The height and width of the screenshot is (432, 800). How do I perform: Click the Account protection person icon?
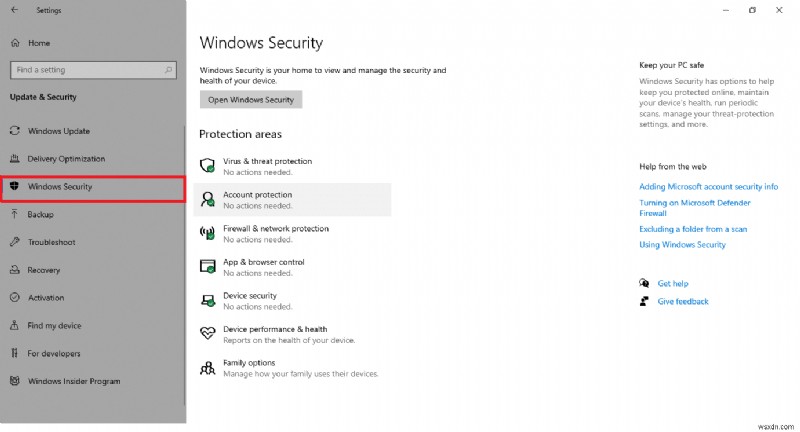coord(208,199)
